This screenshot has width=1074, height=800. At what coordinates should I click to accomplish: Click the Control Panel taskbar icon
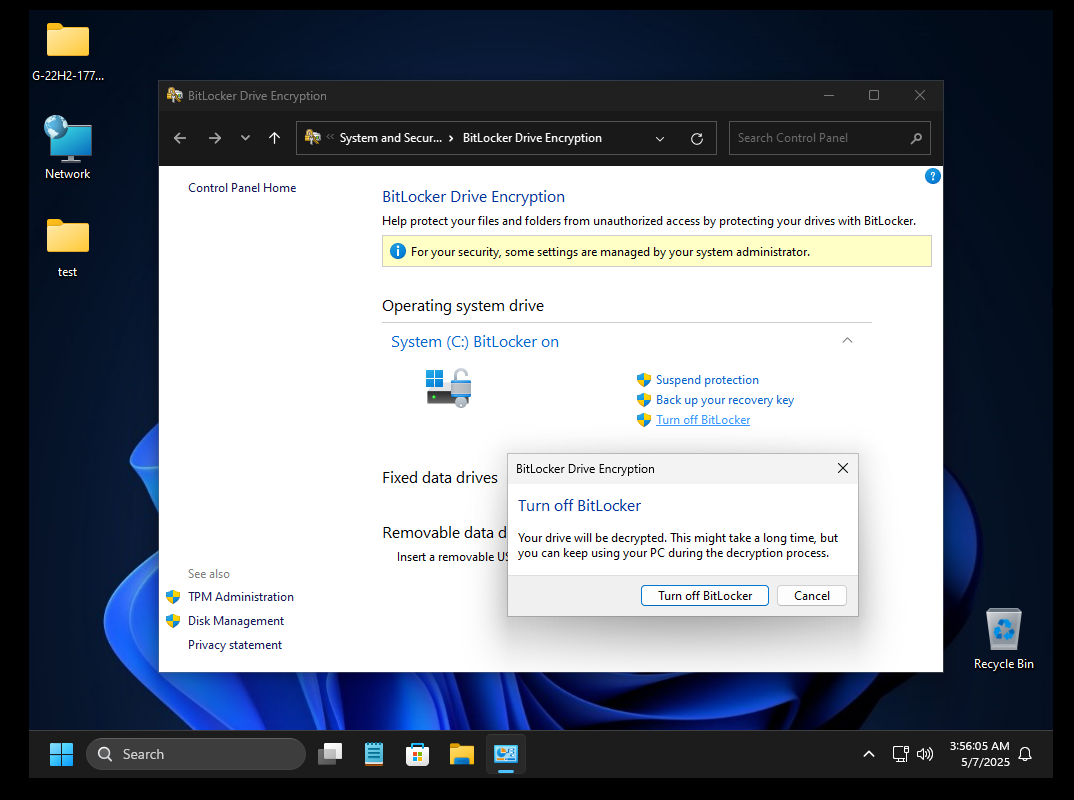pos(505,754)
